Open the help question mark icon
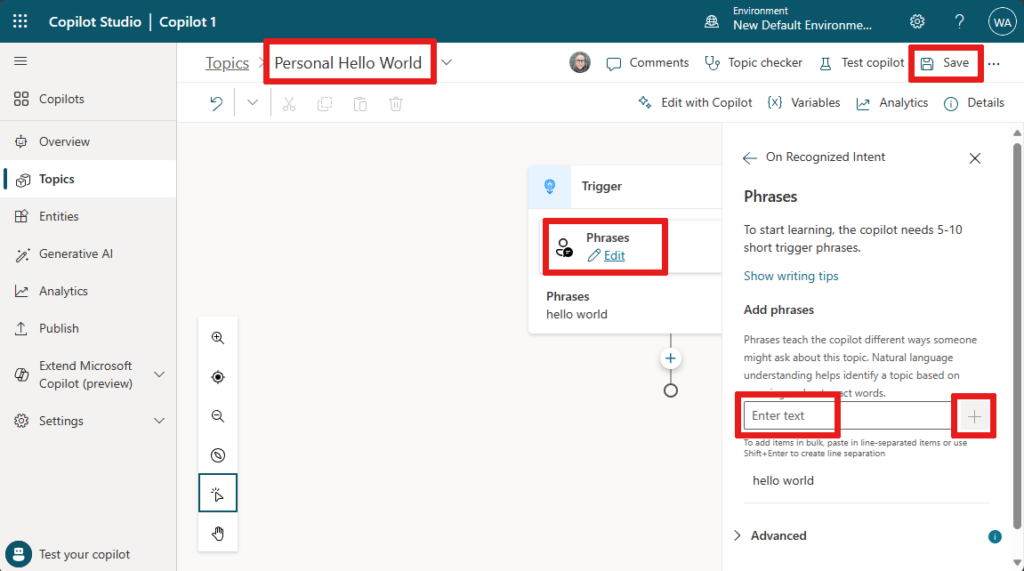This screenshot has height=571, width=1024. point(959,22)
